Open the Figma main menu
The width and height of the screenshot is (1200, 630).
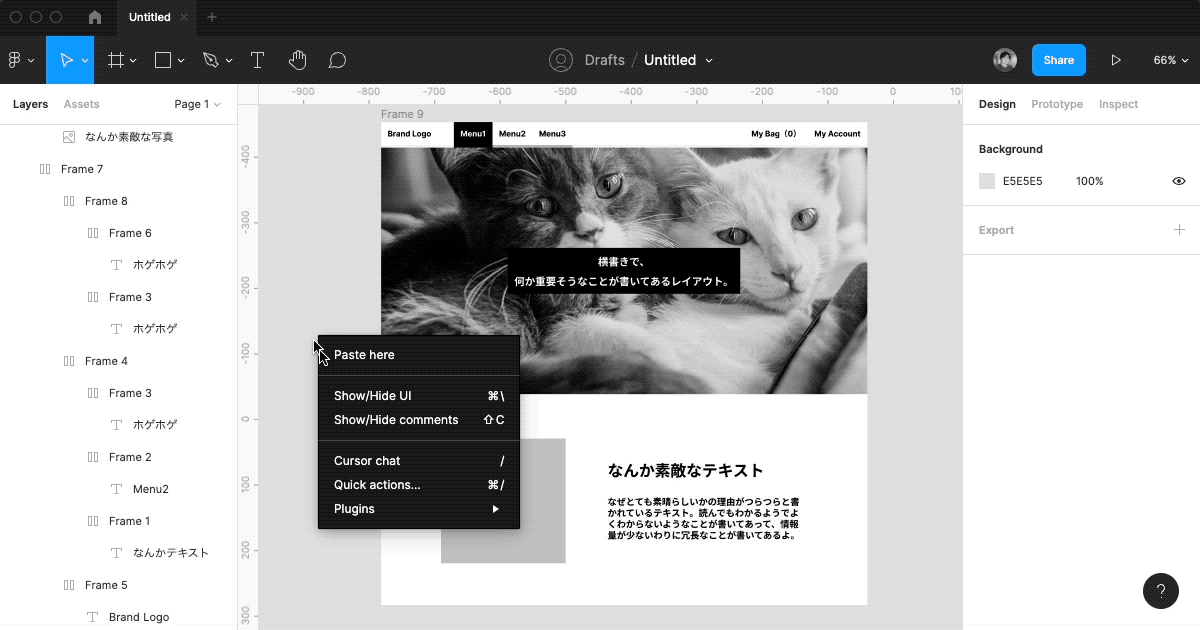(16, 60)
